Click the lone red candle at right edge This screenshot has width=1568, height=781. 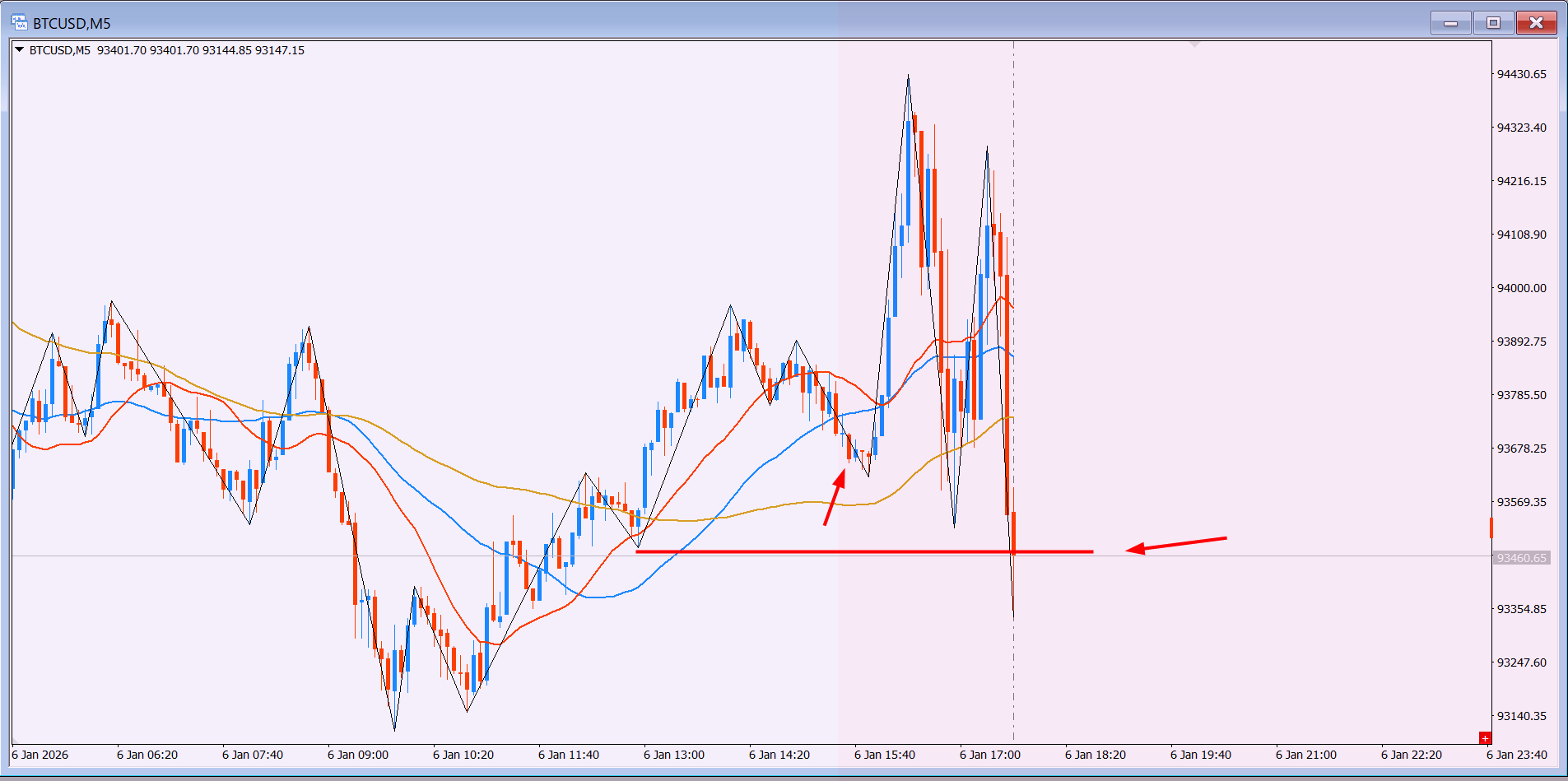coord(1491,528)
